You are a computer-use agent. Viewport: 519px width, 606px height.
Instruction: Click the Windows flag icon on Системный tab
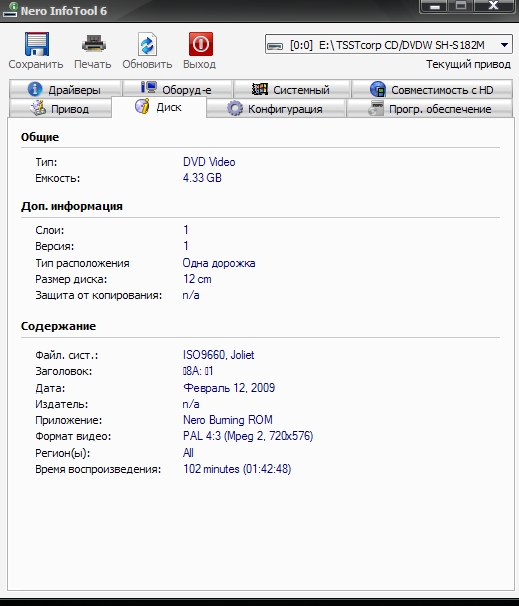tap(260, 89)
